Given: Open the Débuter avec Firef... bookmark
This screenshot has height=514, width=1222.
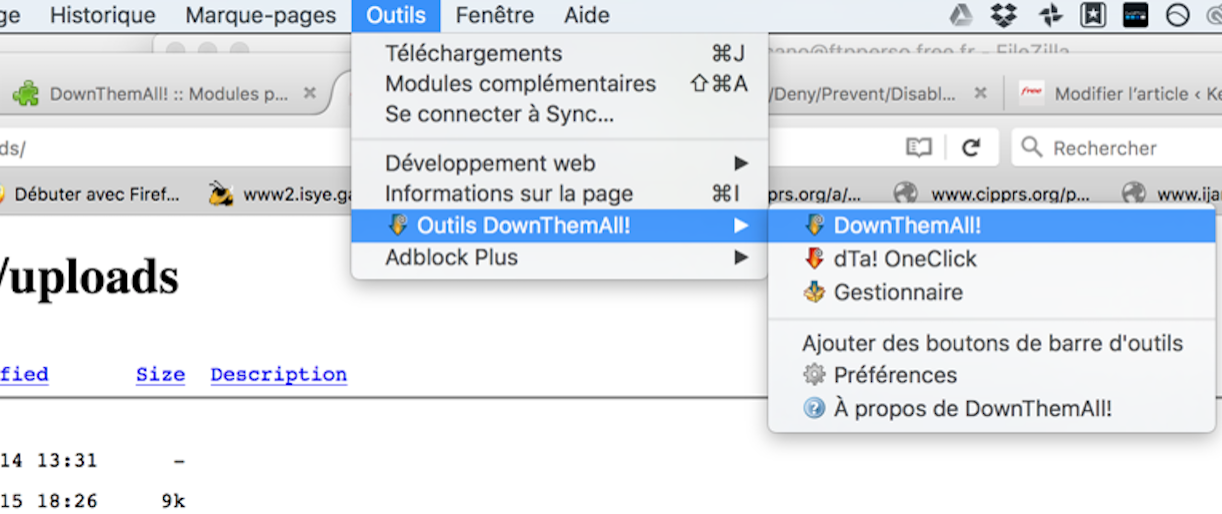Looking at the screenshot, I should [89, 194].
